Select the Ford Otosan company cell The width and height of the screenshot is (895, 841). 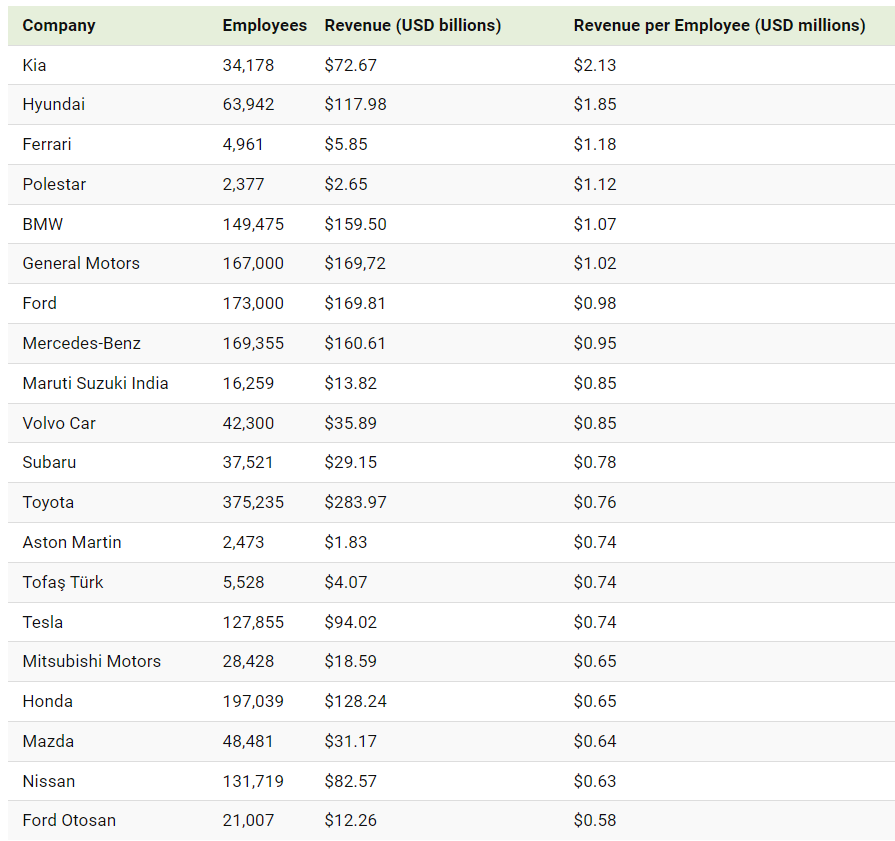tap(69, 820)
